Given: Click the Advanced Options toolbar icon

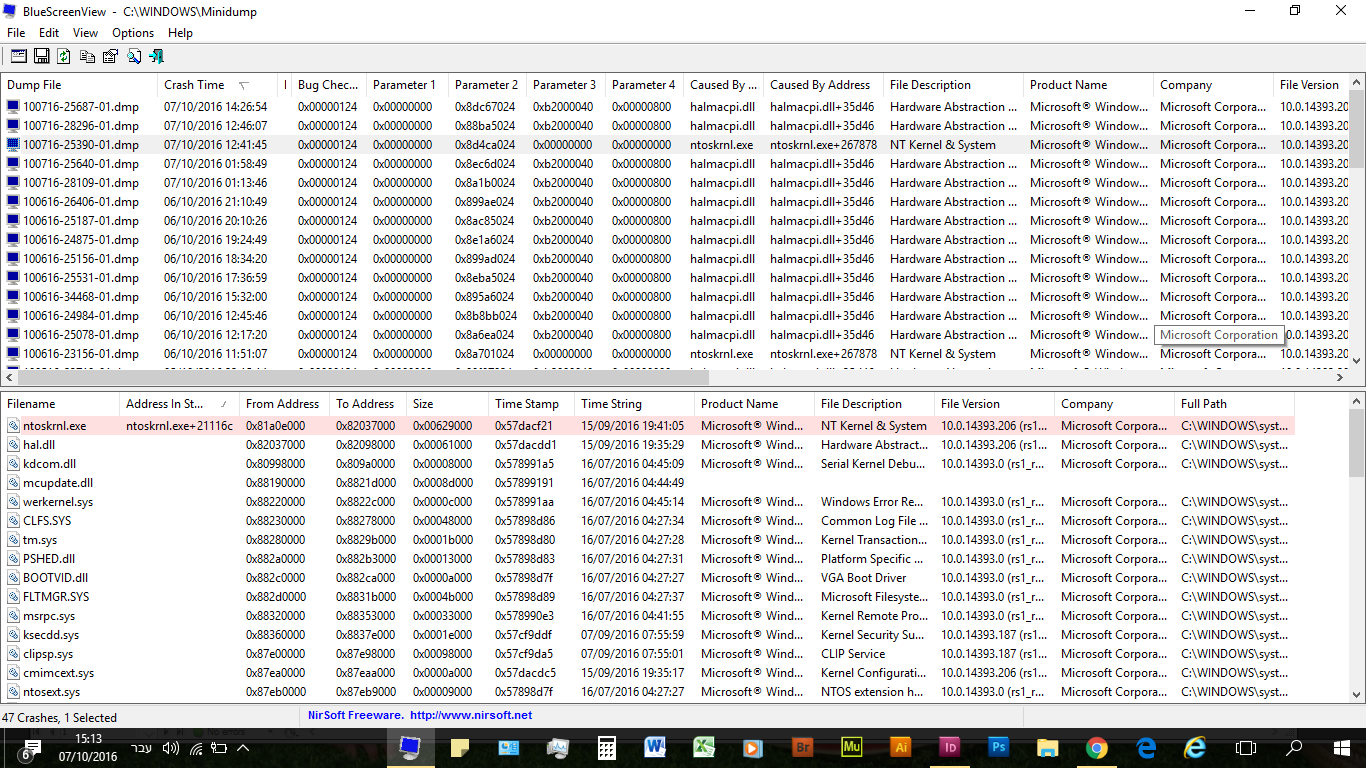Looking at the screenshot, I should [19, 56].
